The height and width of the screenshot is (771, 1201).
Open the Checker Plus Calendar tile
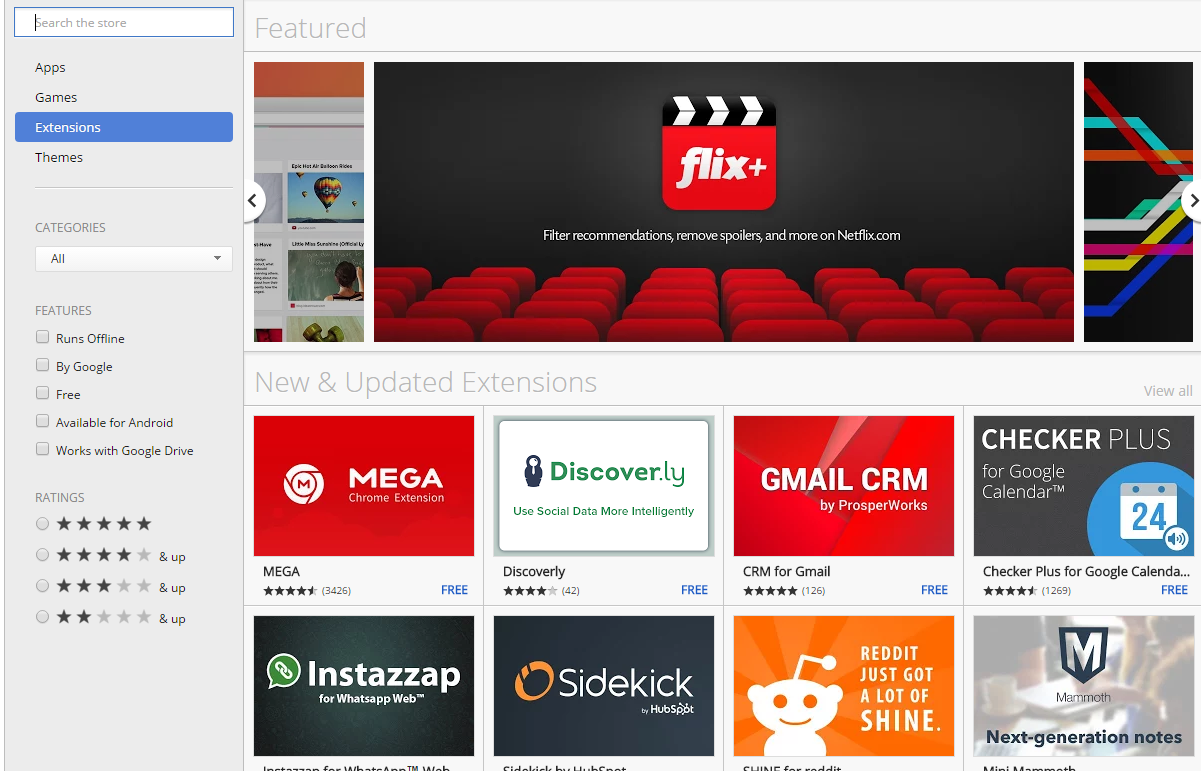click(x=1084, y=486)
